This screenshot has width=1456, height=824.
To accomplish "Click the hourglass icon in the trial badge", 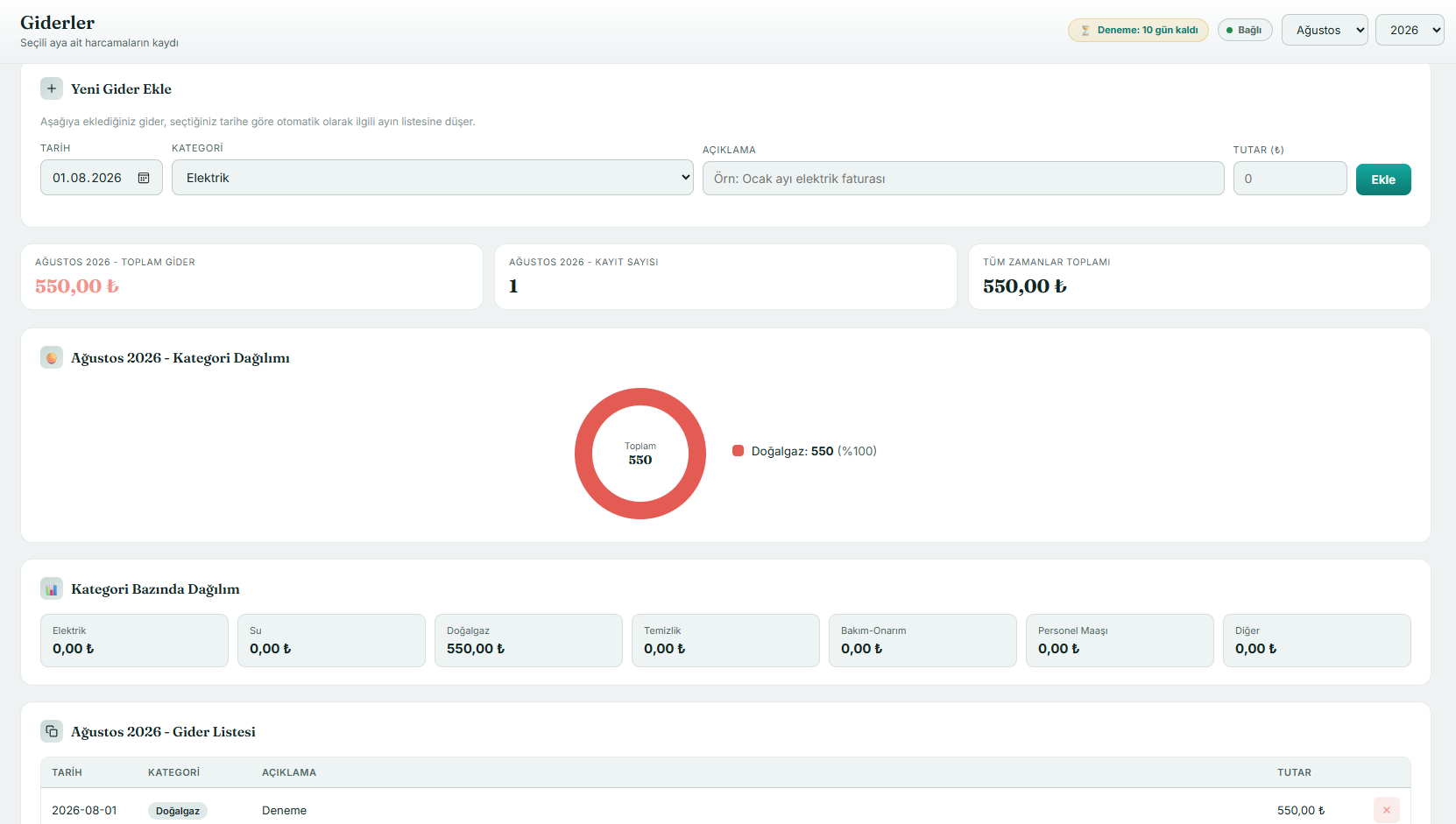I will (1085, 30).
